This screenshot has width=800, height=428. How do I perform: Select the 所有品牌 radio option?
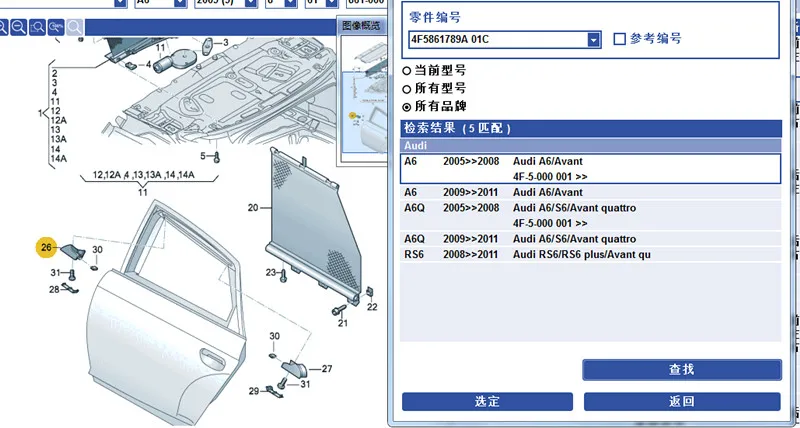(407, 107)
